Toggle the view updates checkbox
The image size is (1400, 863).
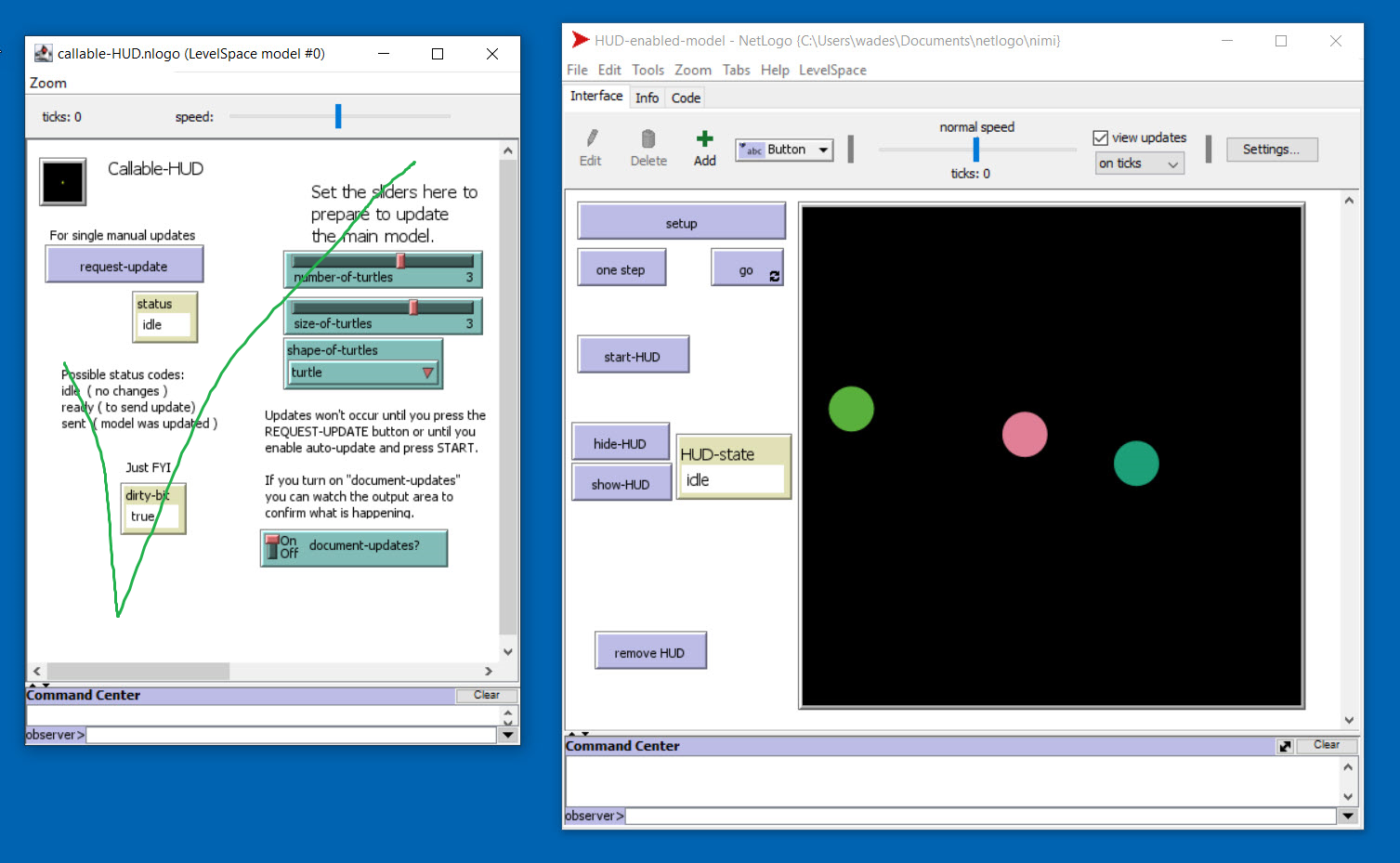(x=1101, y=137)
